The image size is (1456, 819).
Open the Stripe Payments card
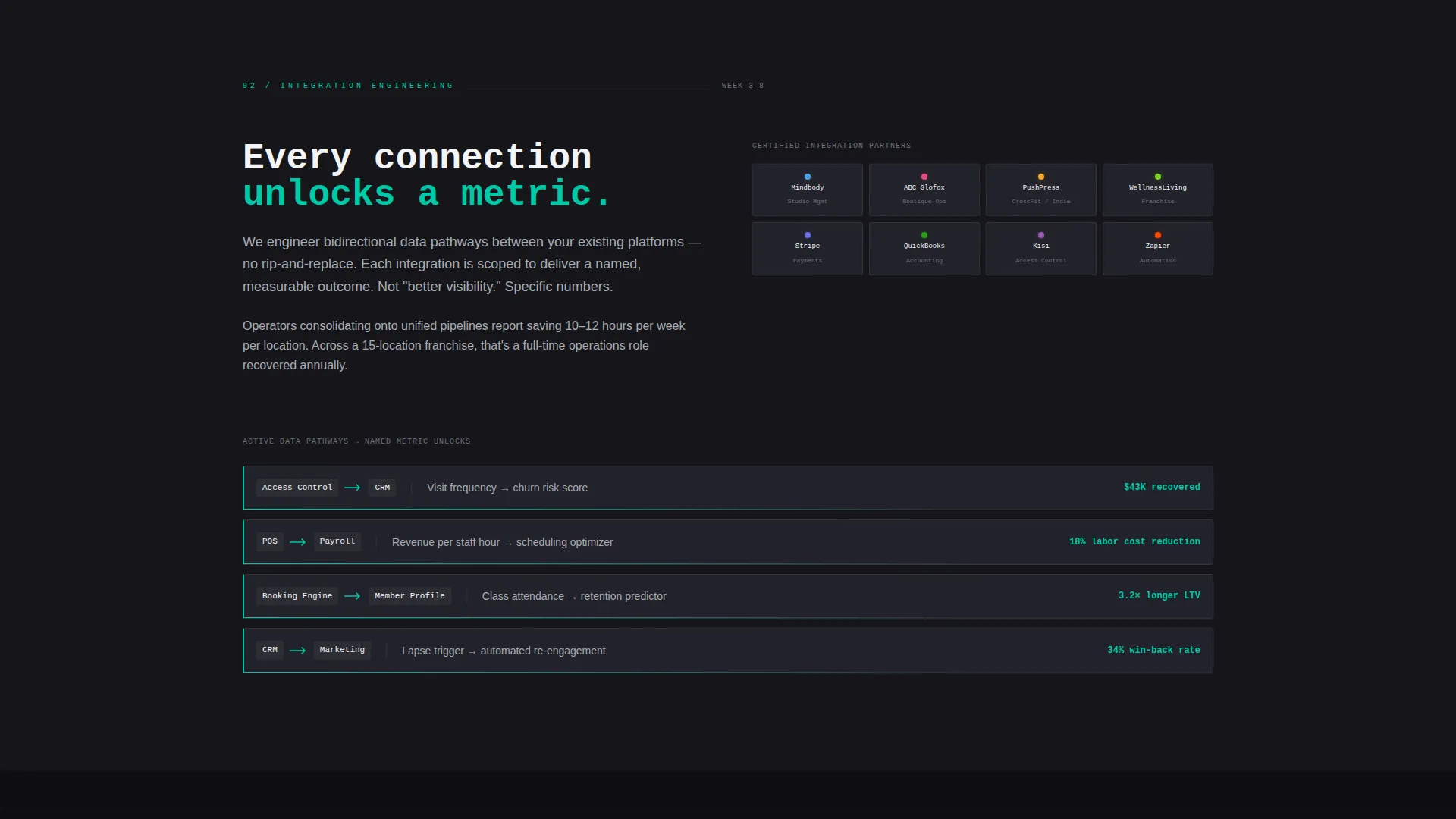tap(807, 249)
